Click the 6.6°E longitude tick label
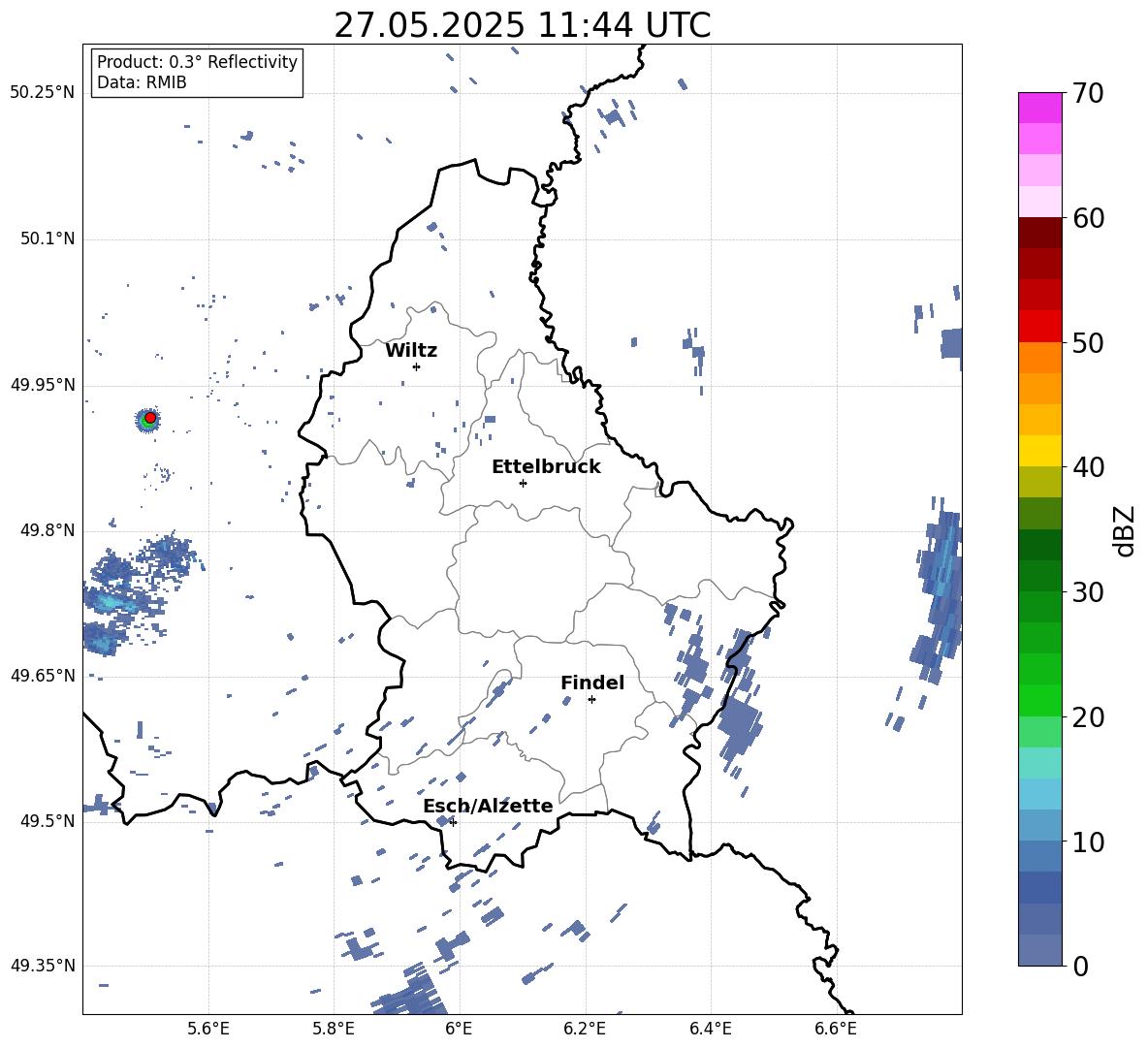 tap(836, 1029)
